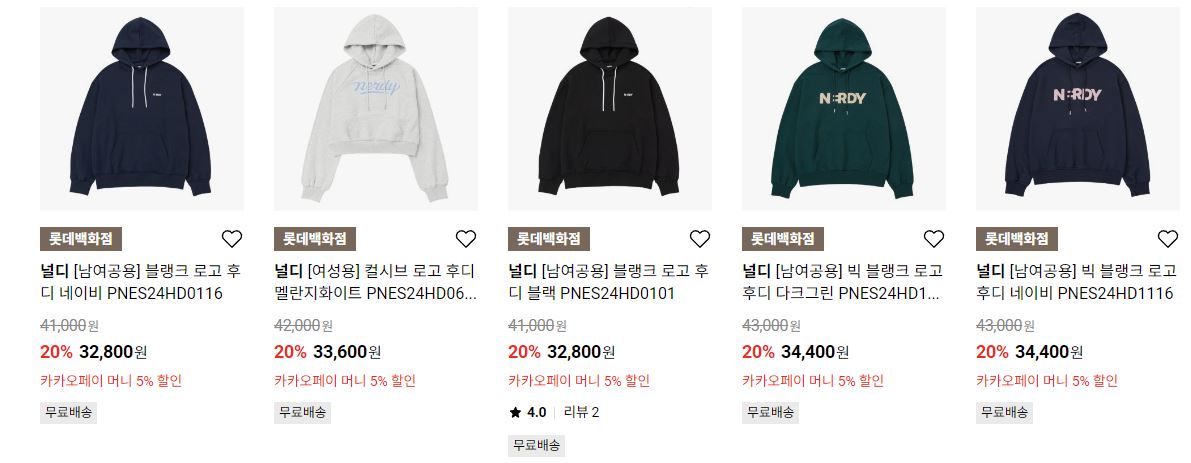The width and height of the screenshot is (1191, 463).
Task: Open gray cropped nerdy hoodie image
Action: click(x=376, y=109)
